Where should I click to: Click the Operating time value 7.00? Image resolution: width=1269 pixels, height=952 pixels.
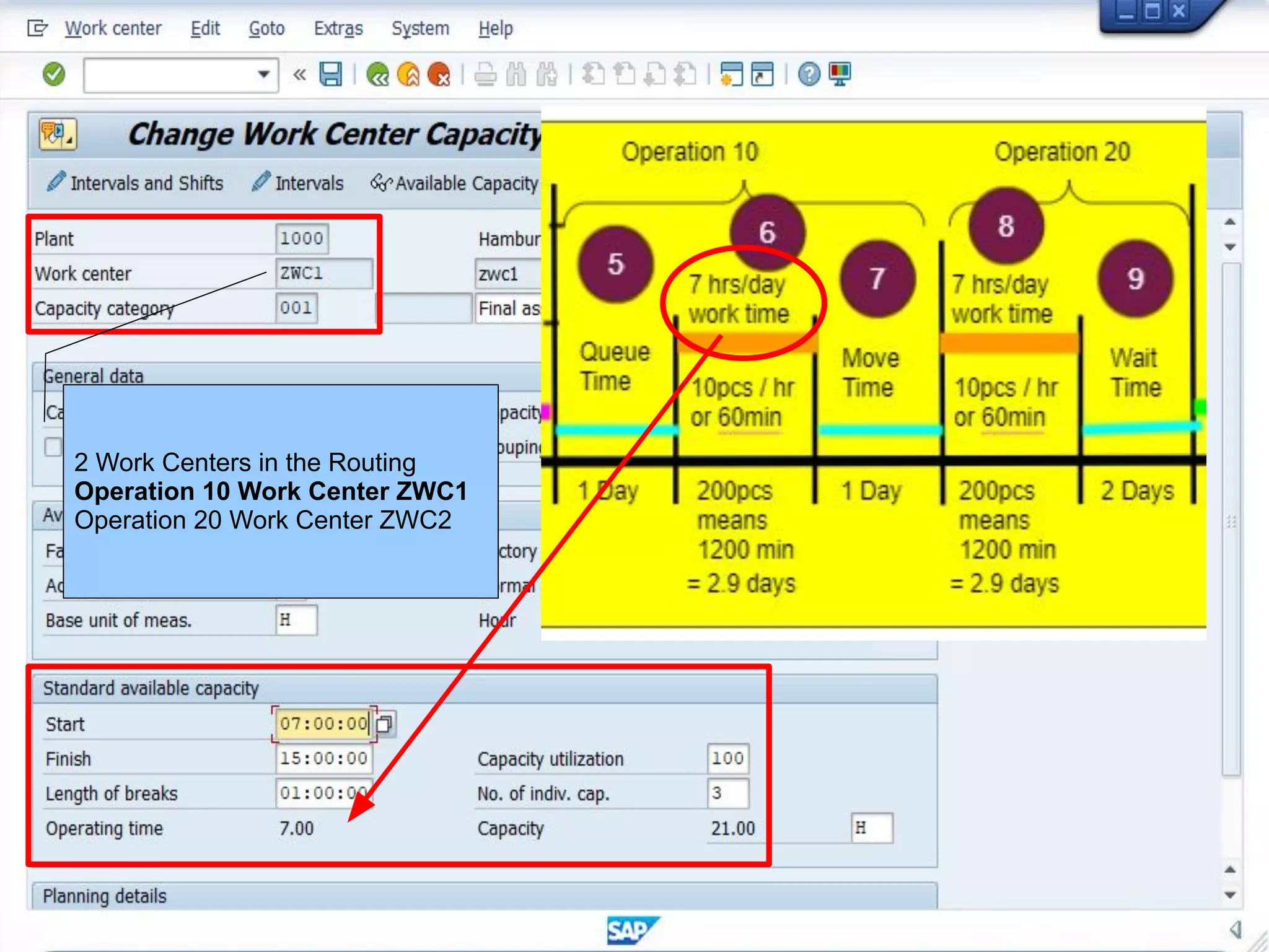tap(296, 828)
